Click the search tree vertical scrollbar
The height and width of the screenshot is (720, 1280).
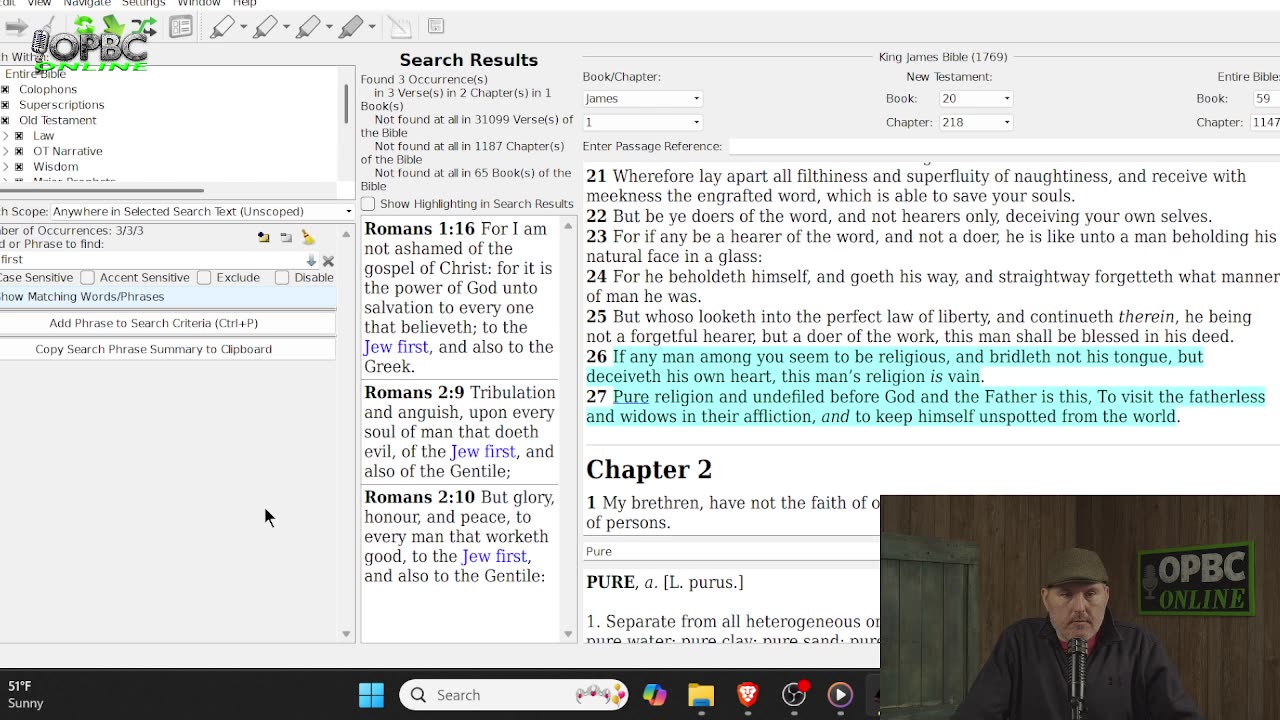(347, 104)
